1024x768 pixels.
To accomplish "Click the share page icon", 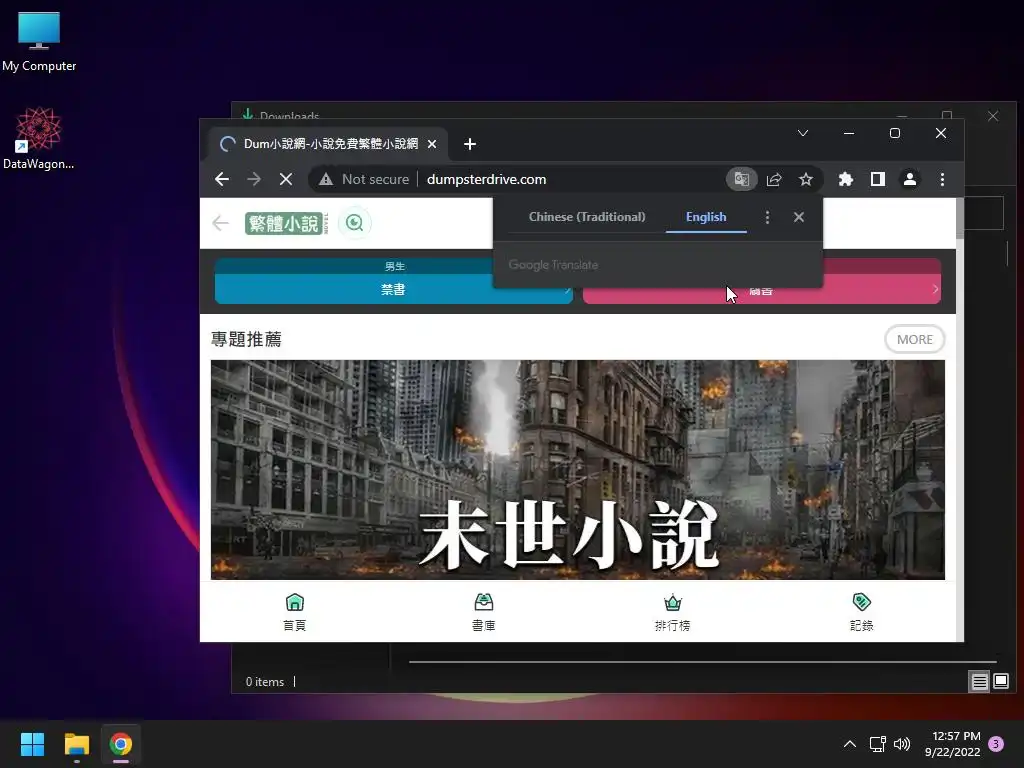I will tap(774, 179).
